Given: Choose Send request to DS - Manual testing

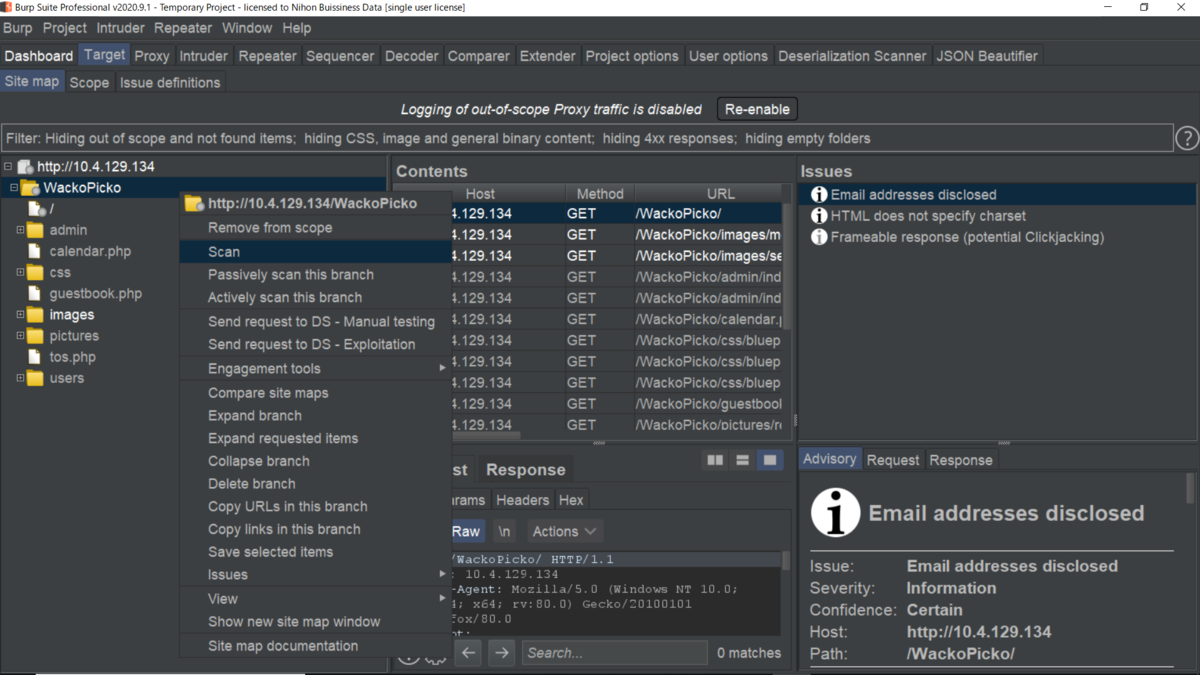Looking at the screenshot, I should [315, 322].
